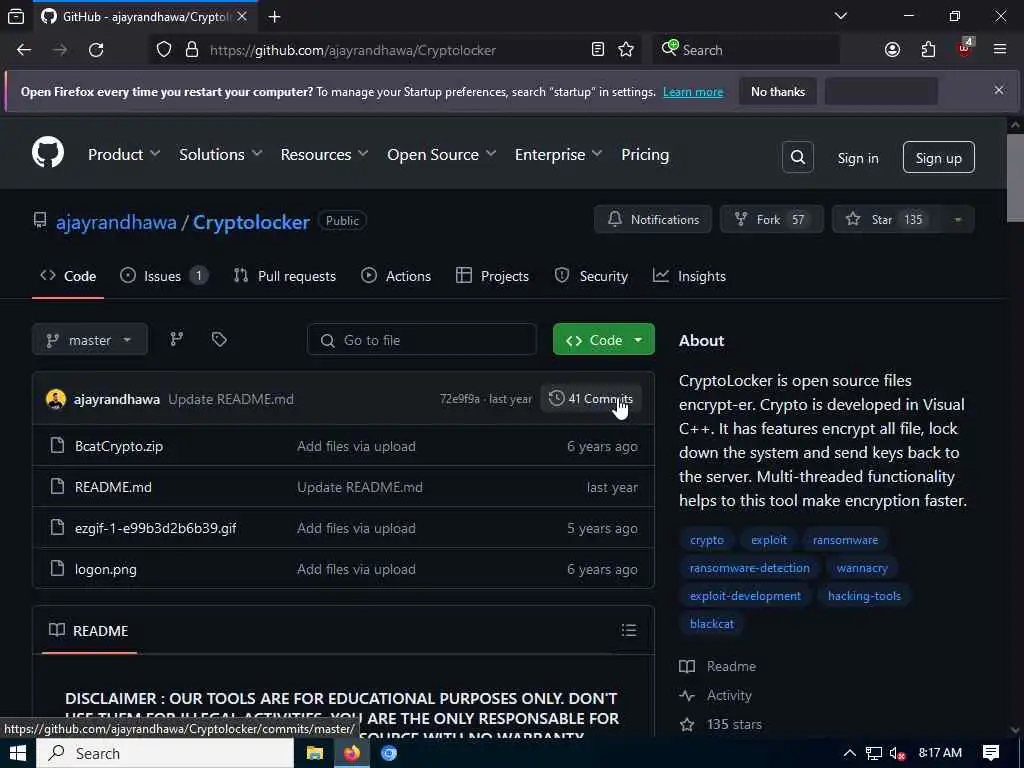Open the list all tabs chevron
The image size is (1024, 768).
point(840,16)
